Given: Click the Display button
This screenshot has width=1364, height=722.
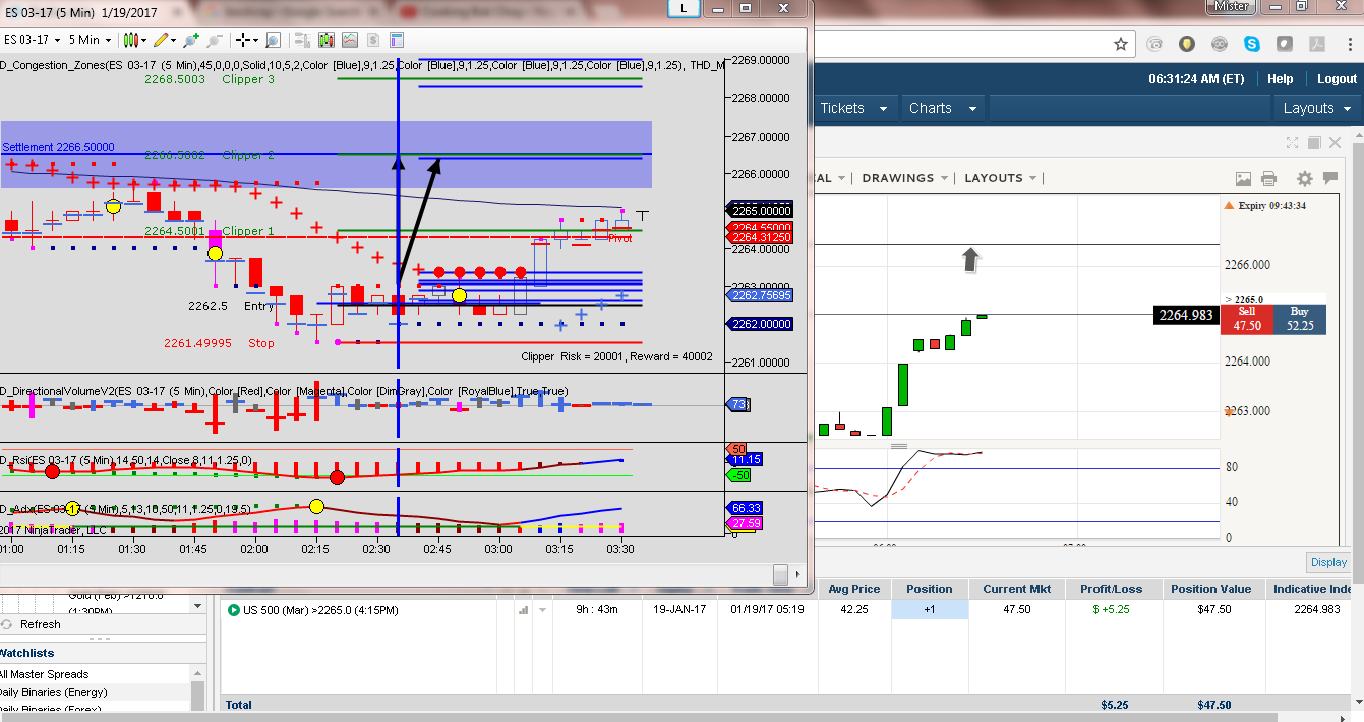Looking at the screenshot, I should pyautogui.click(x=1329, y=562).
